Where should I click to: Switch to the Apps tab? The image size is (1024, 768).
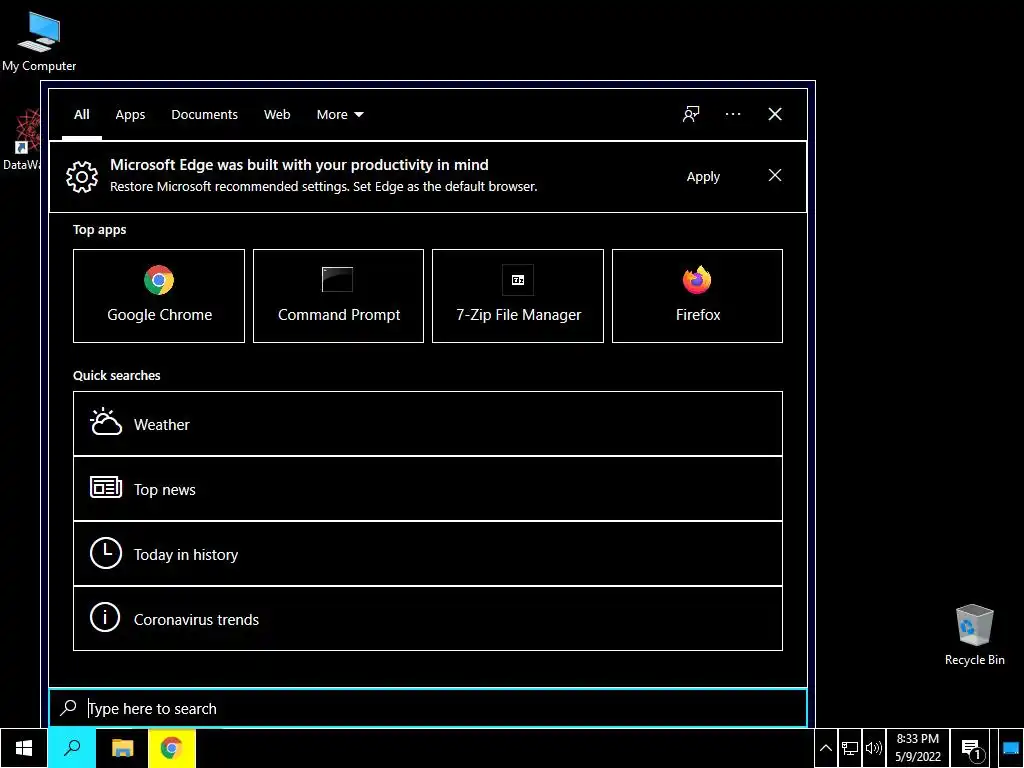130,115
